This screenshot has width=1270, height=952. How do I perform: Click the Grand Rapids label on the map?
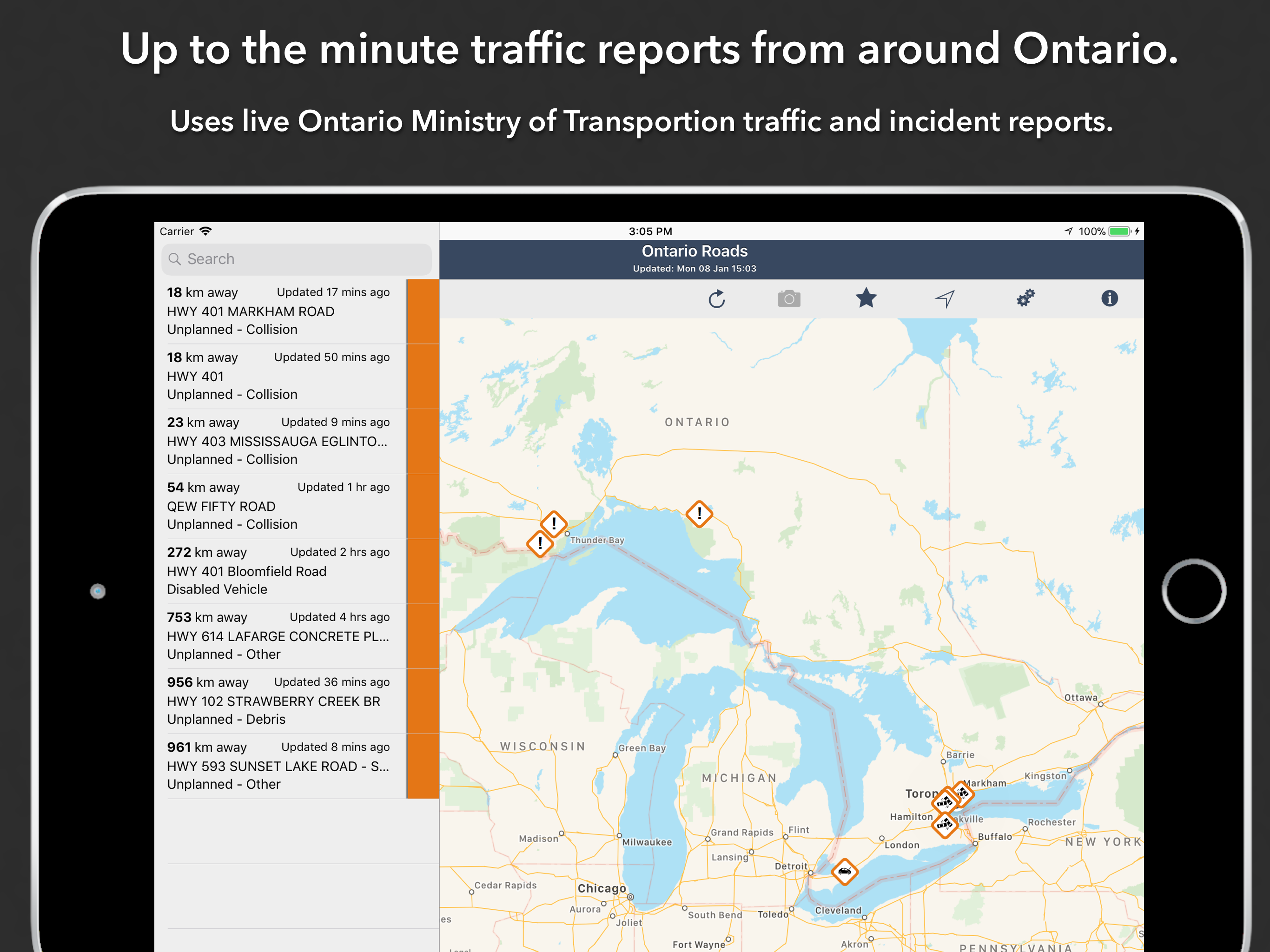point(742,833)
